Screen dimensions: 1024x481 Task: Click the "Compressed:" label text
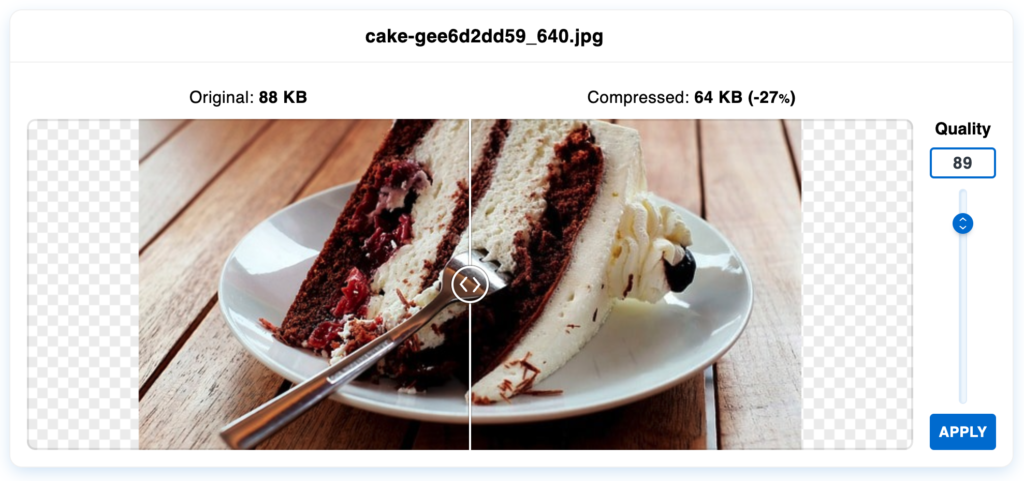point(637,98)
